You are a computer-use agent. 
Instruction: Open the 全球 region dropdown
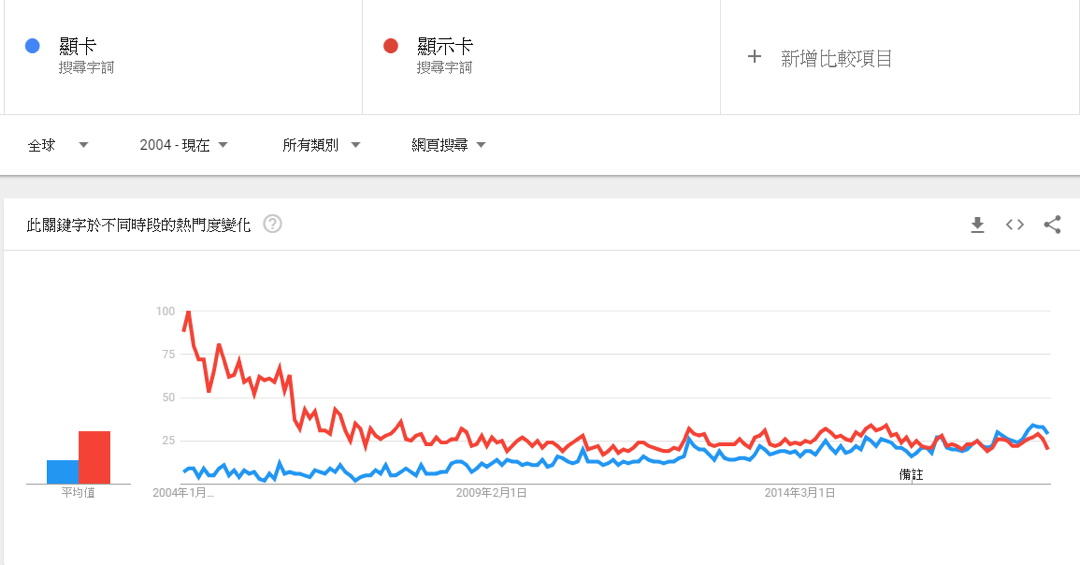(x=58, y=145)
